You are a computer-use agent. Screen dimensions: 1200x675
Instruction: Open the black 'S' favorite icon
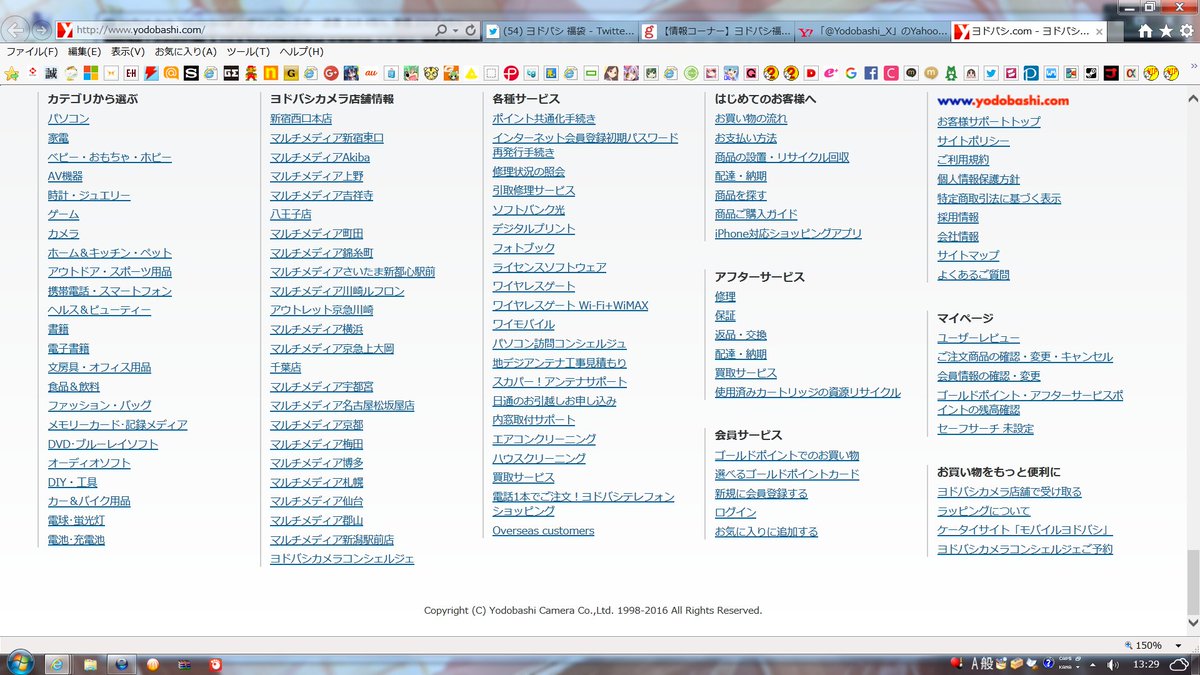coord(191,73)
